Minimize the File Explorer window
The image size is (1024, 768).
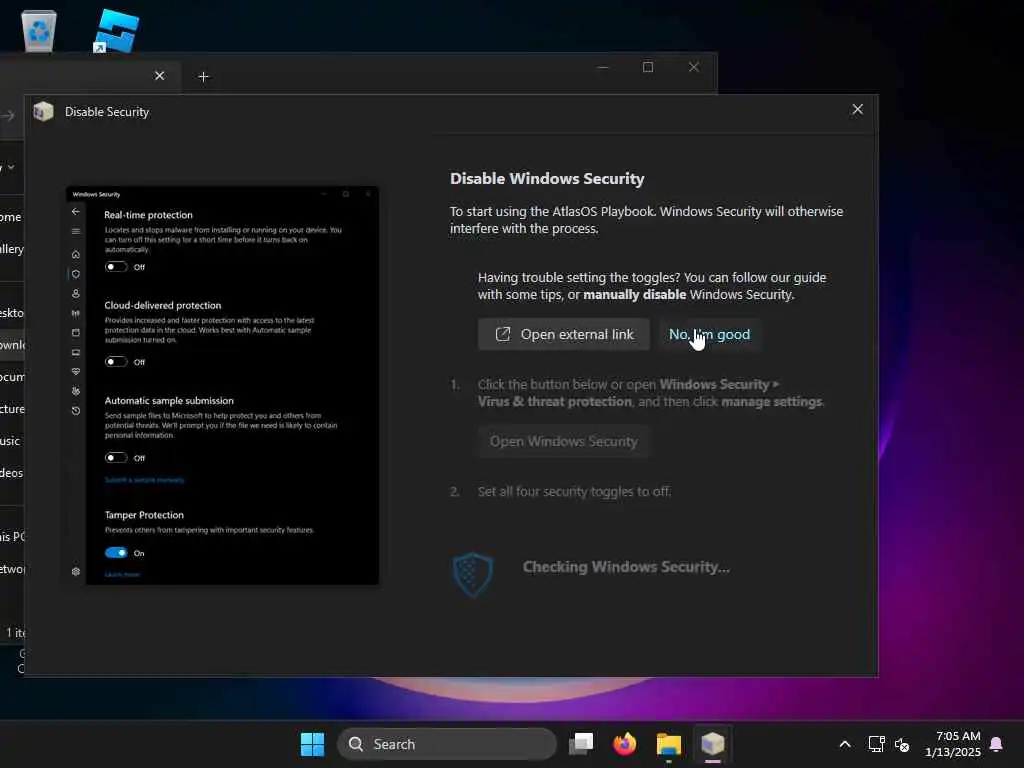tap(603, 67)
